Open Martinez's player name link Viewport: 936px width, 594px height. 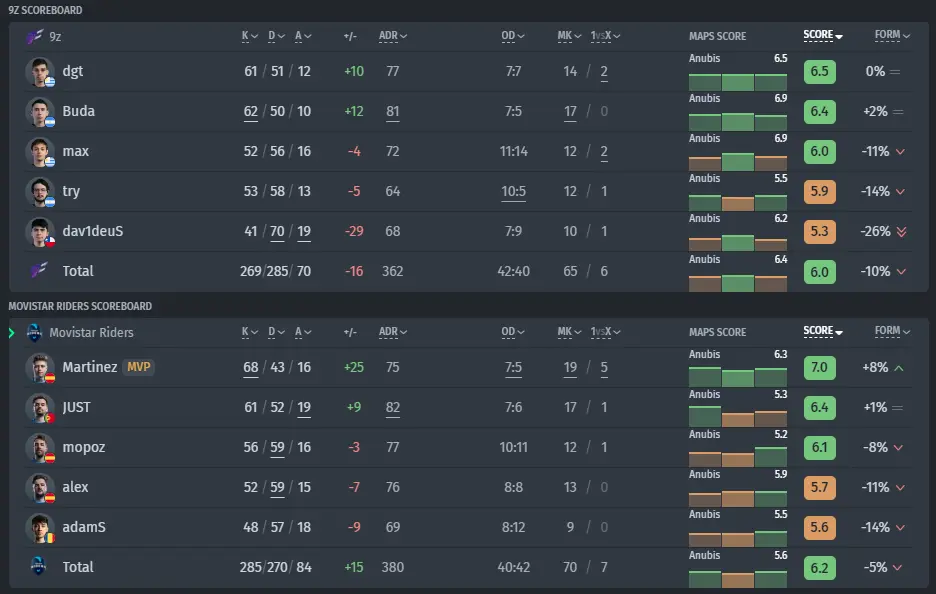(90, 368)
